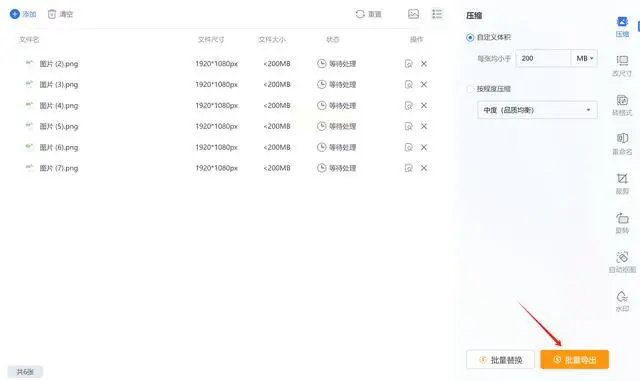This screenshot has width=640, height=381.
Task: Select file name 图片 (2).png
Action: [59, 64]
